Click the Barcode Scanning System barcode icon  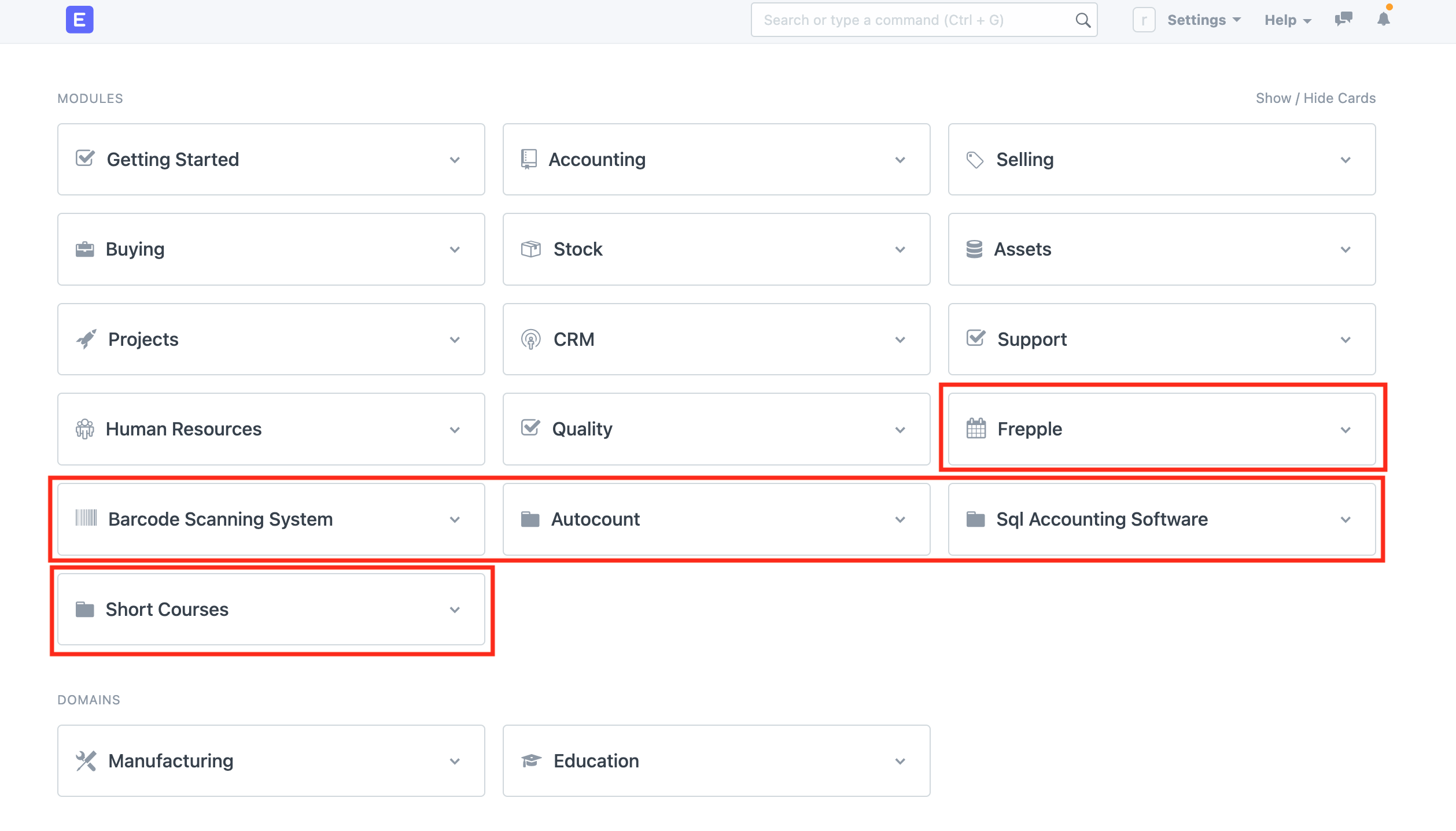pyautogui.click(x=86, y=518)
